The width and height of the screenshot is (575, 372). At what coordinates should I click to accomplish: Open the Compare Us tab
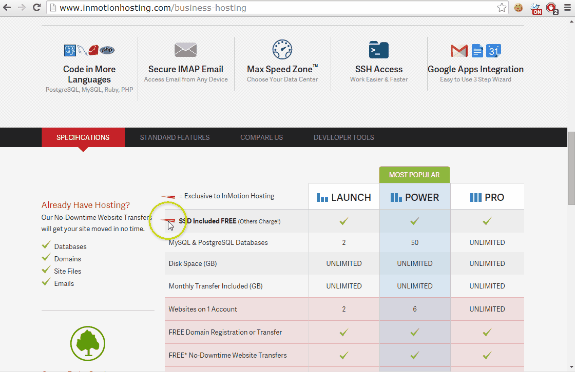click(x=261, y=137)
